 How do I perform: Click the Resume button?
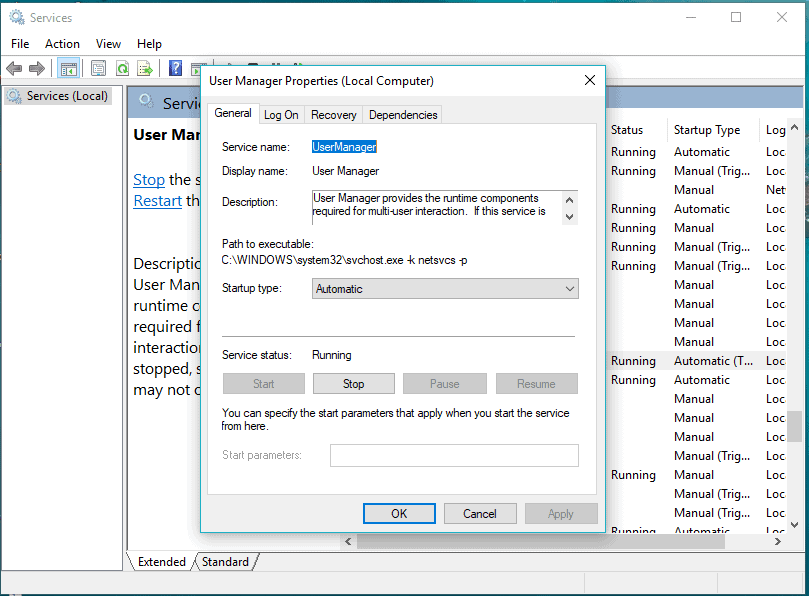pyautogui.click(x=537, y=383)
